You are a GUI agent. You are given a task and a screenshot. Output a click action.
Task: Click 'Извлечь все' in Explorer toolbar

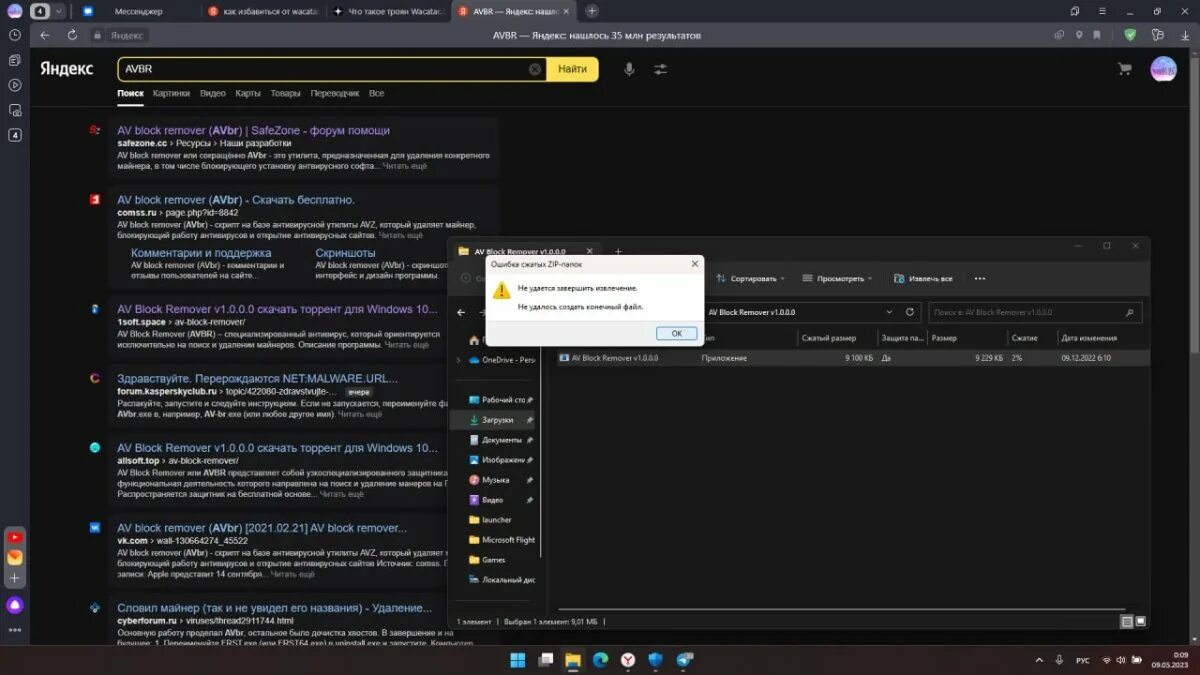point(923,278)
